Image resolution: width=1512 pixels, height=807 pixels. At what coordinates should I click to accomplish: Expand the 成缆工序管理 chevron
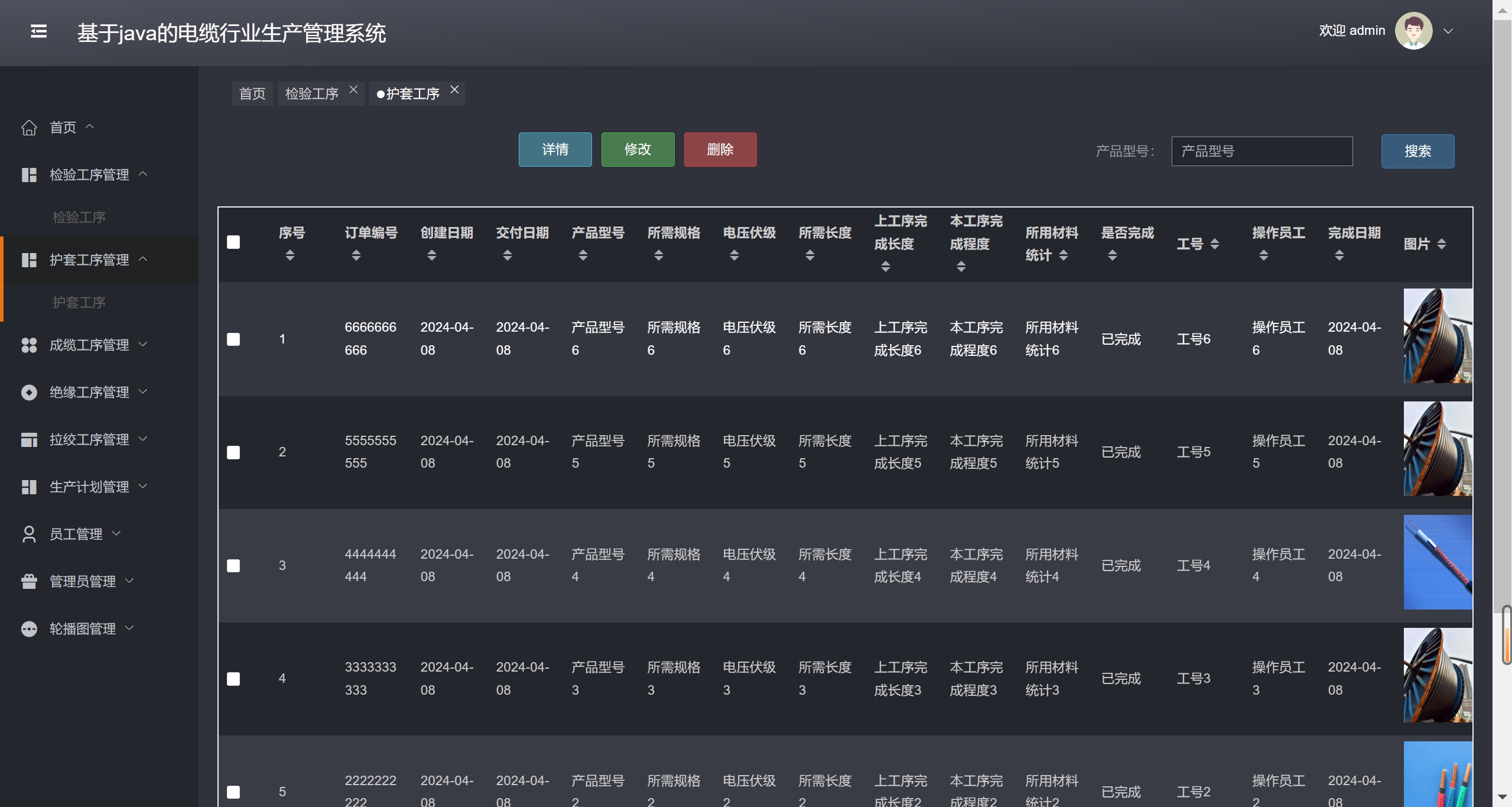pos(143,344)
